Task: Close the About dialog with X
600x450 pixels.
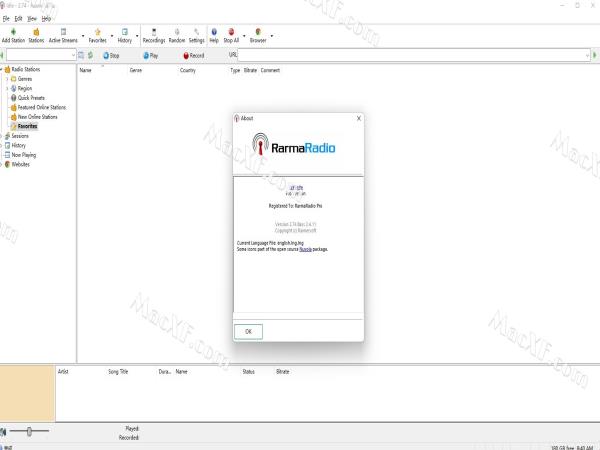Action: [x=359, y=118]
